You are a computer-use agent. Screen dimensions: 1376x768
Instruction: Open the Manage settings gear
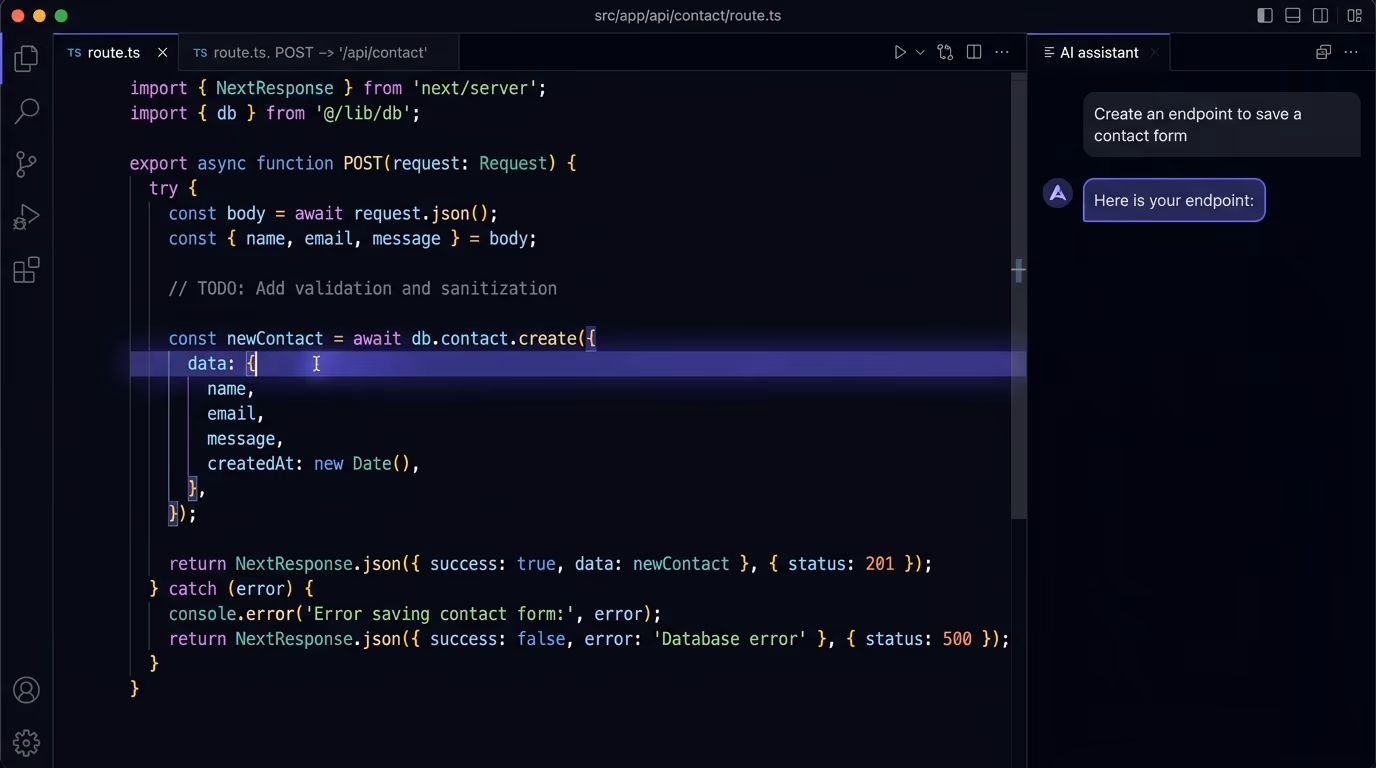pos(27,742)
